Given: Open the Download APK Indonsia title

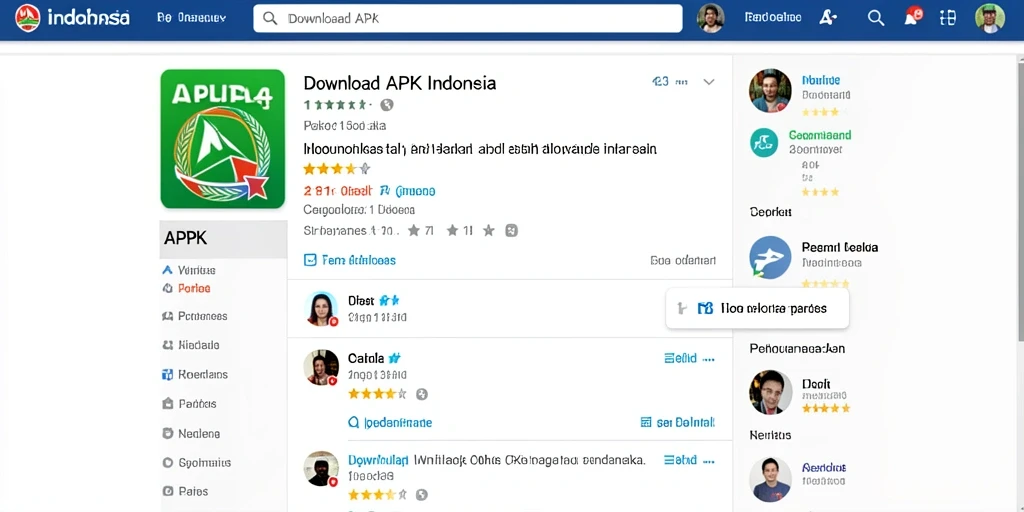Looking at the screenshot, I should [400, 83].
